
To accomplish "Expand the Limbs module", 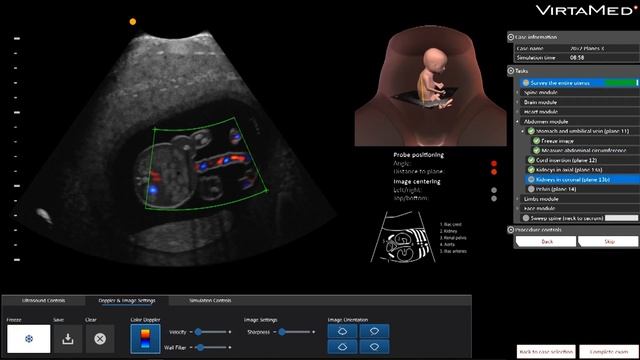I will point(518,199).
